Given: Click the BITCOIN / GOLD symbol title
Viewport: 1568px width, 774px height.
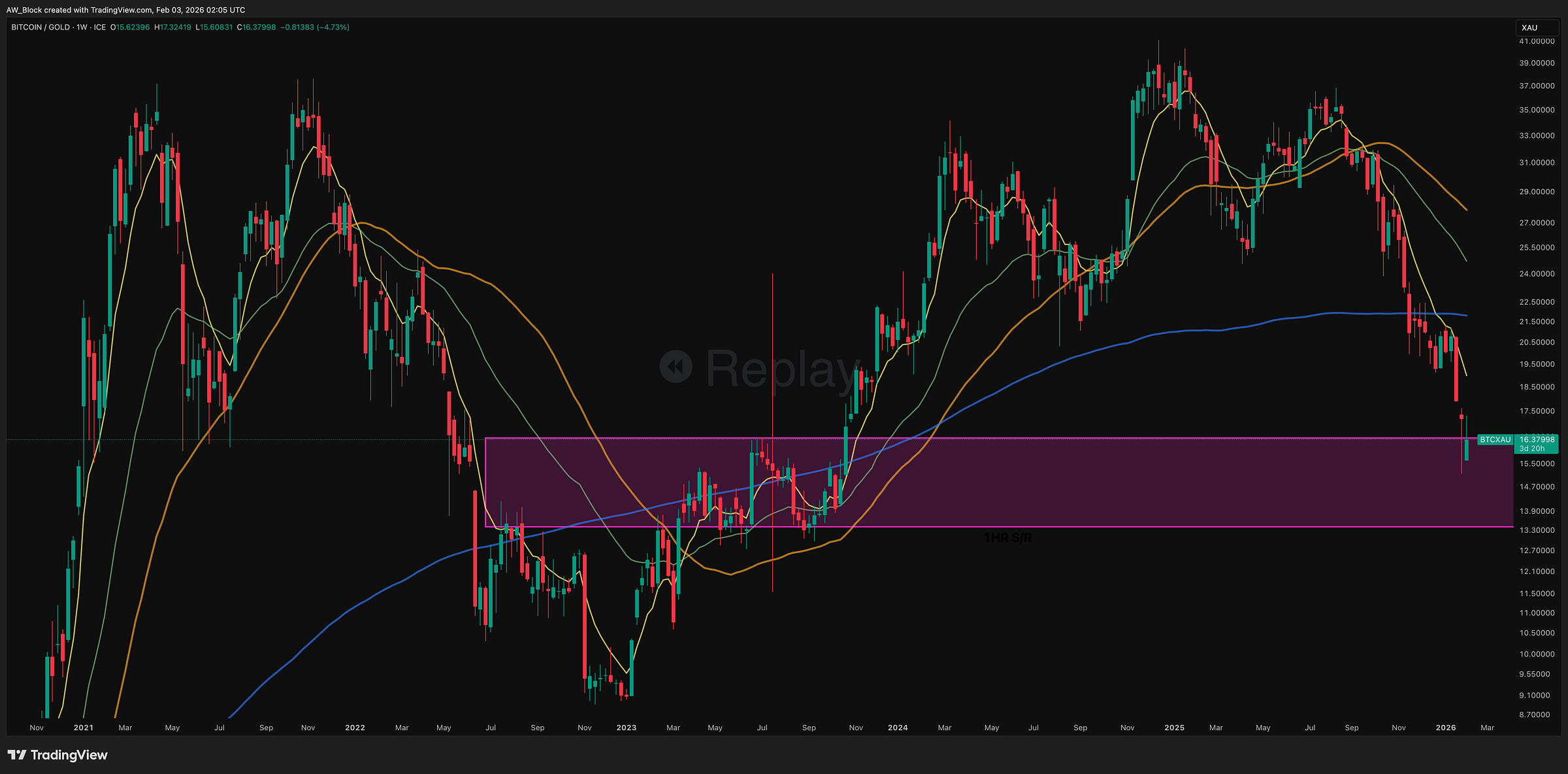Looking at the screenshot, I should pos(41,27).
